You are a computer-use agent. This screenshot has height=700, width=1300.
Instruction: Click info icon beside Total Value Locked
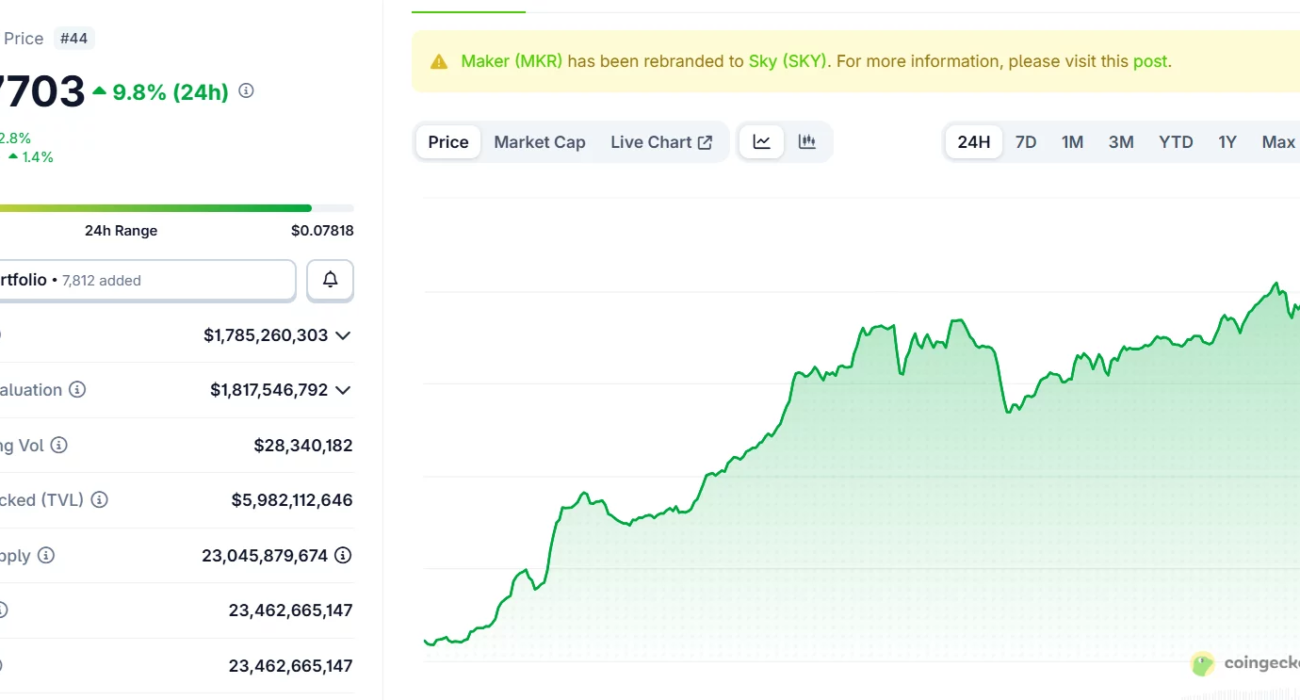pos(99,500)
